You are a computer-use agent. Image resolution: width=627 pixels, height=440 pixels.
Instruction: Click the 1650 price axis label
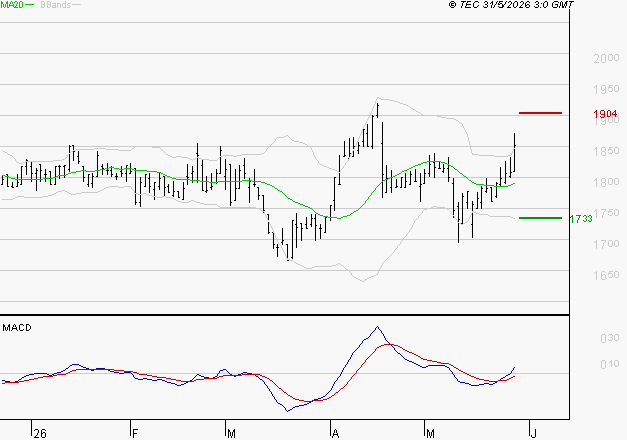606,275
